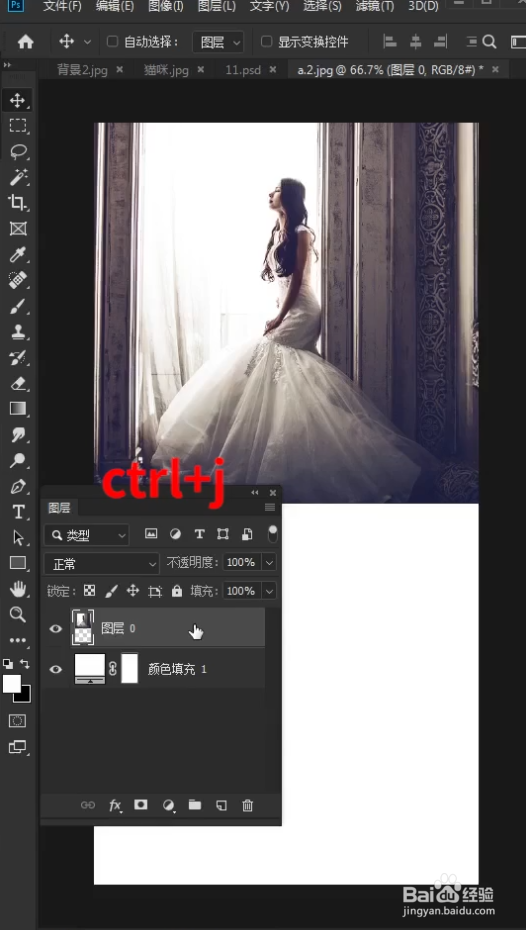Hide the 颜色填充 1 layer
The width and height of the screenshot is (526, 930).
56,669
